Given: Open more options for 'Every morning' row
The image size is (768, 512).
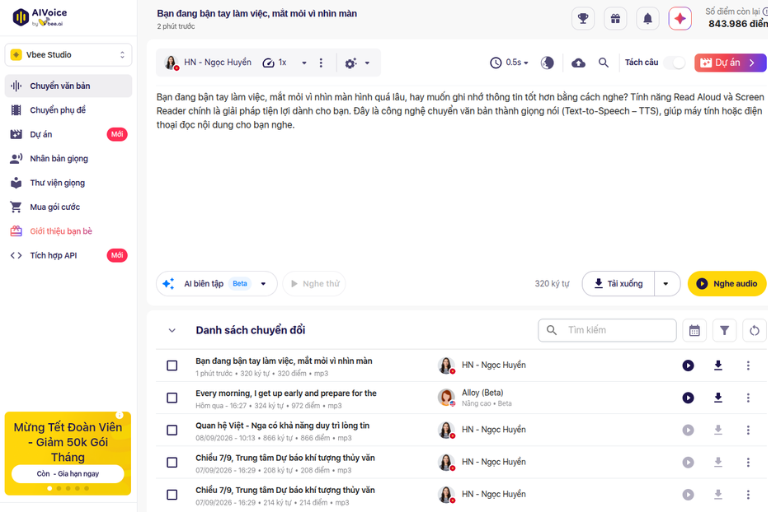Looking at the screenshot, I should 748,398.
